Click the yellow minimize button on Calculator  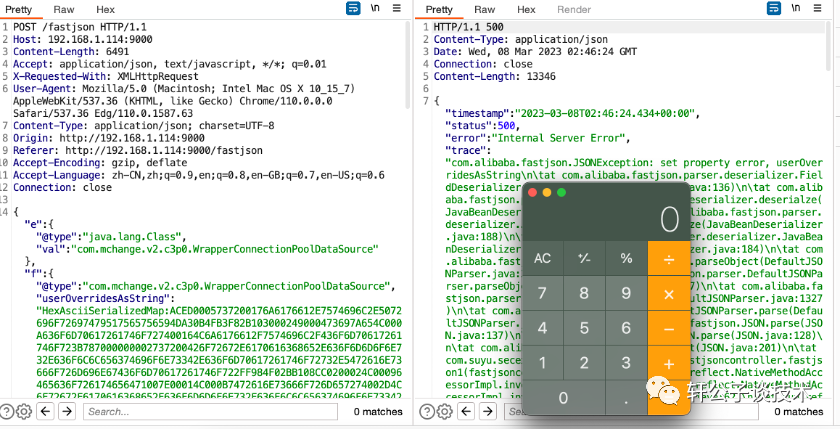[x=547, y=192]
